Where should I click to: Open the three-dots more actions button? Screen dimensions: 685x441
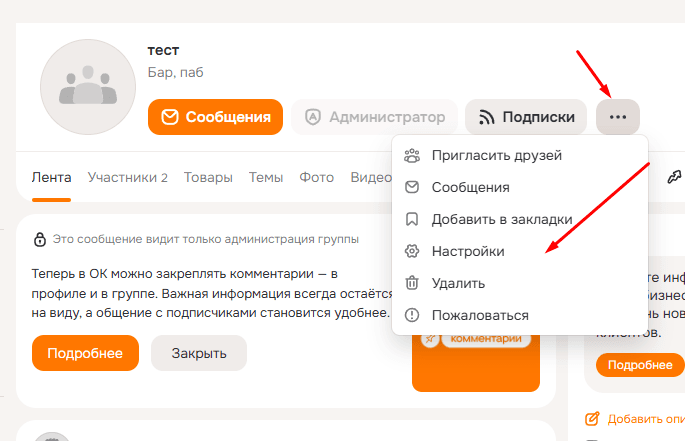coord(618,117)
